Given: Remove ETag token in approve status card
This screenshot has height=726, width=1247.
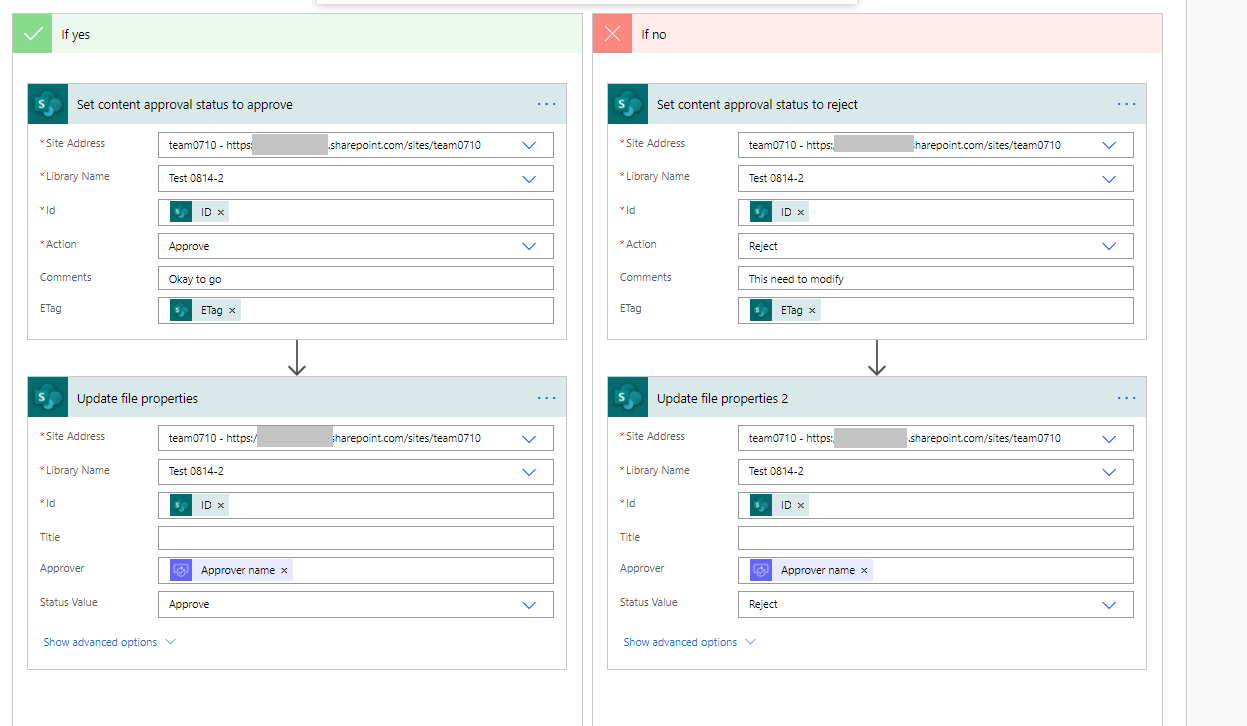Looking at the screenshot, I should [x=232, y=311].
